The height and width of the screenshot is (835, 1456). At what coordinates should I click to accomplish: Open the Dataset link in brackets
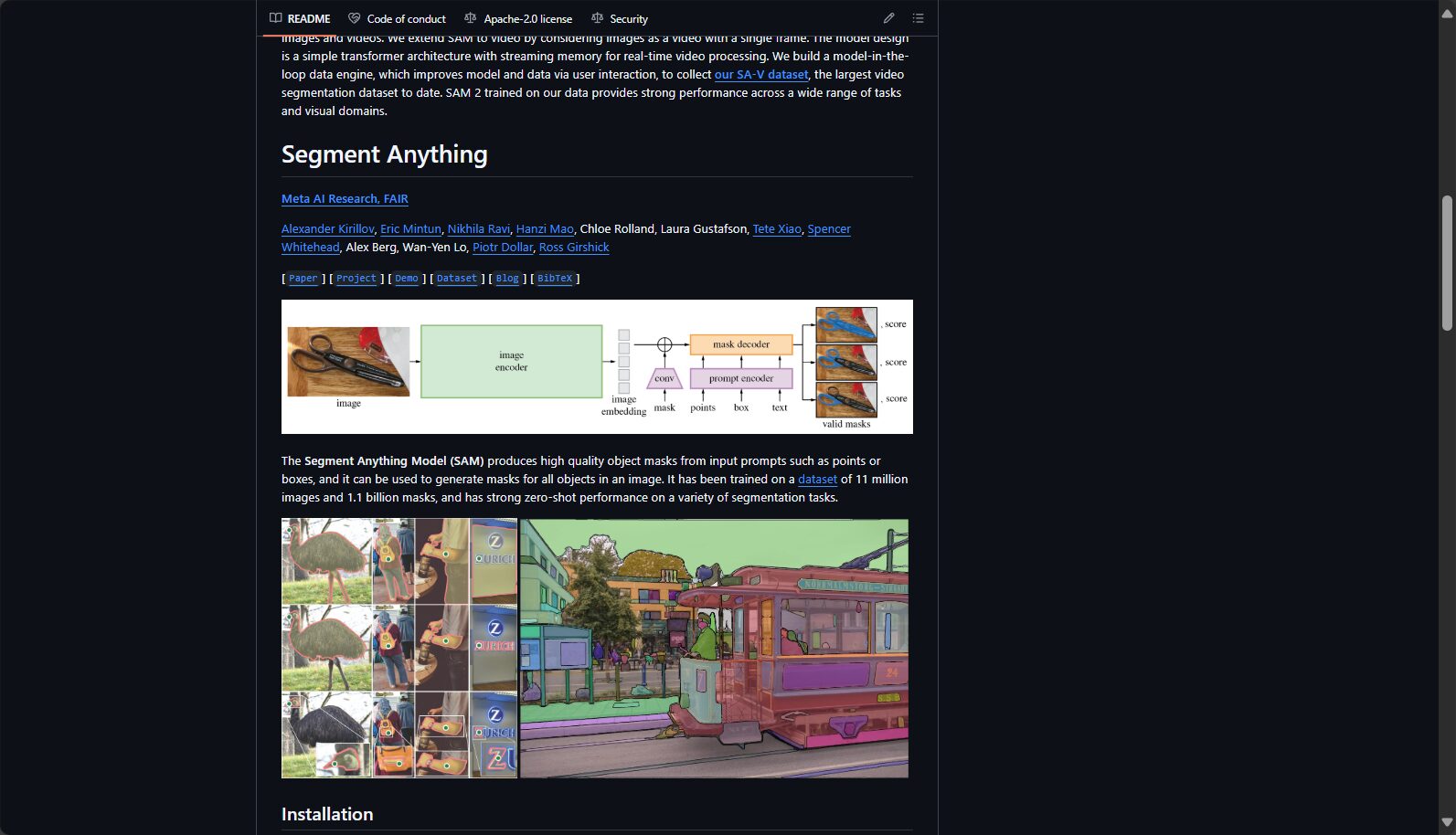457,279
